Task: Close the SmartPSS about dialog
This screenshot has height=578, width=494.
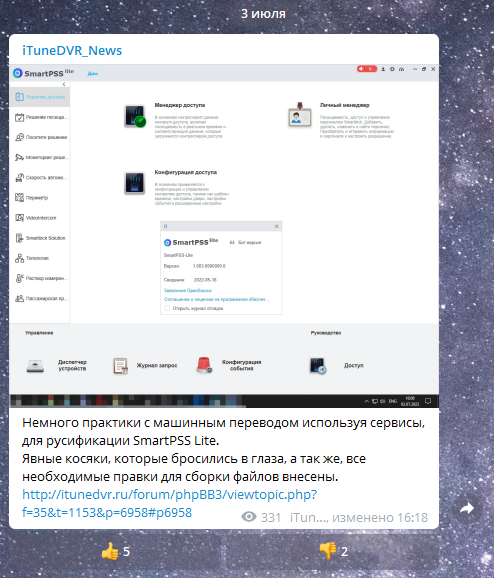Action: pos(276,226)
